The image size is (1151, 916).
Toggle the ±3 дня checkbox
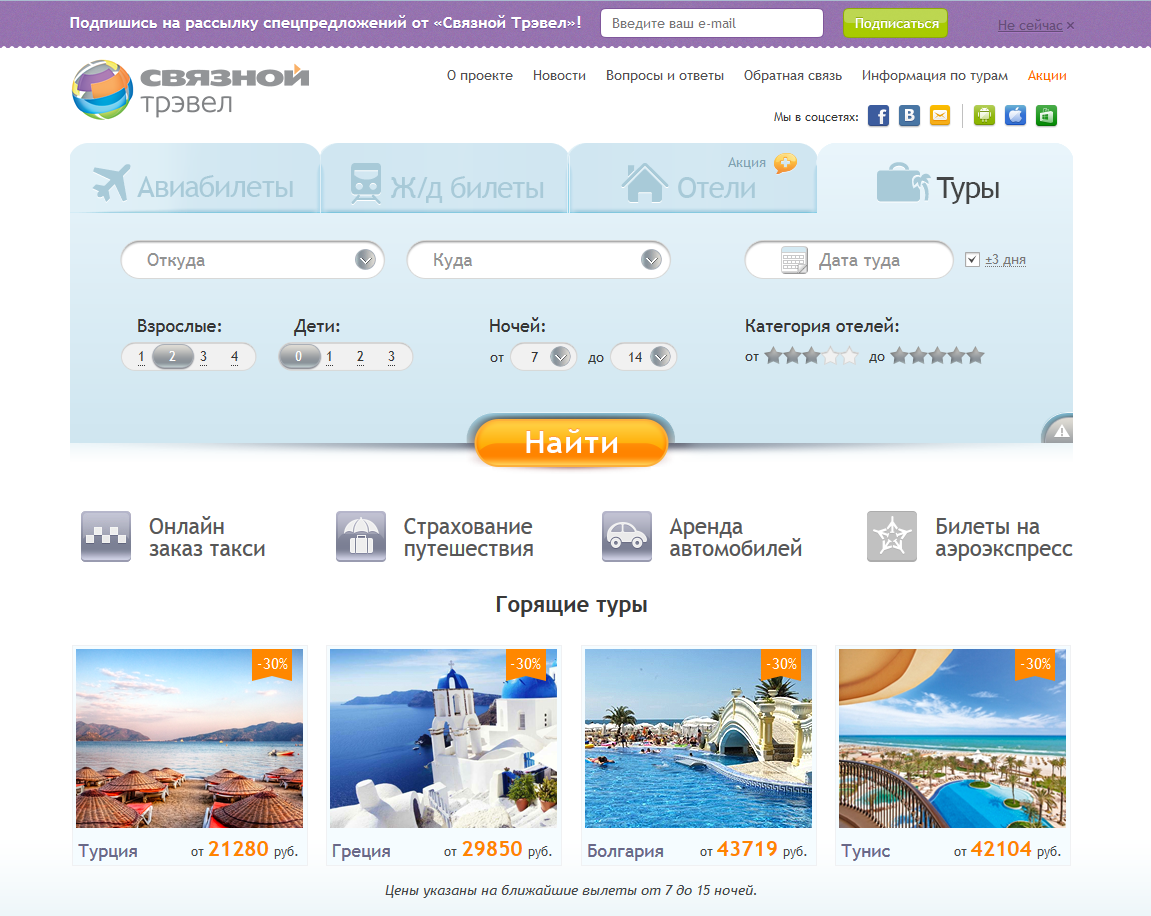pyautogui.click(x=972, y=260)
